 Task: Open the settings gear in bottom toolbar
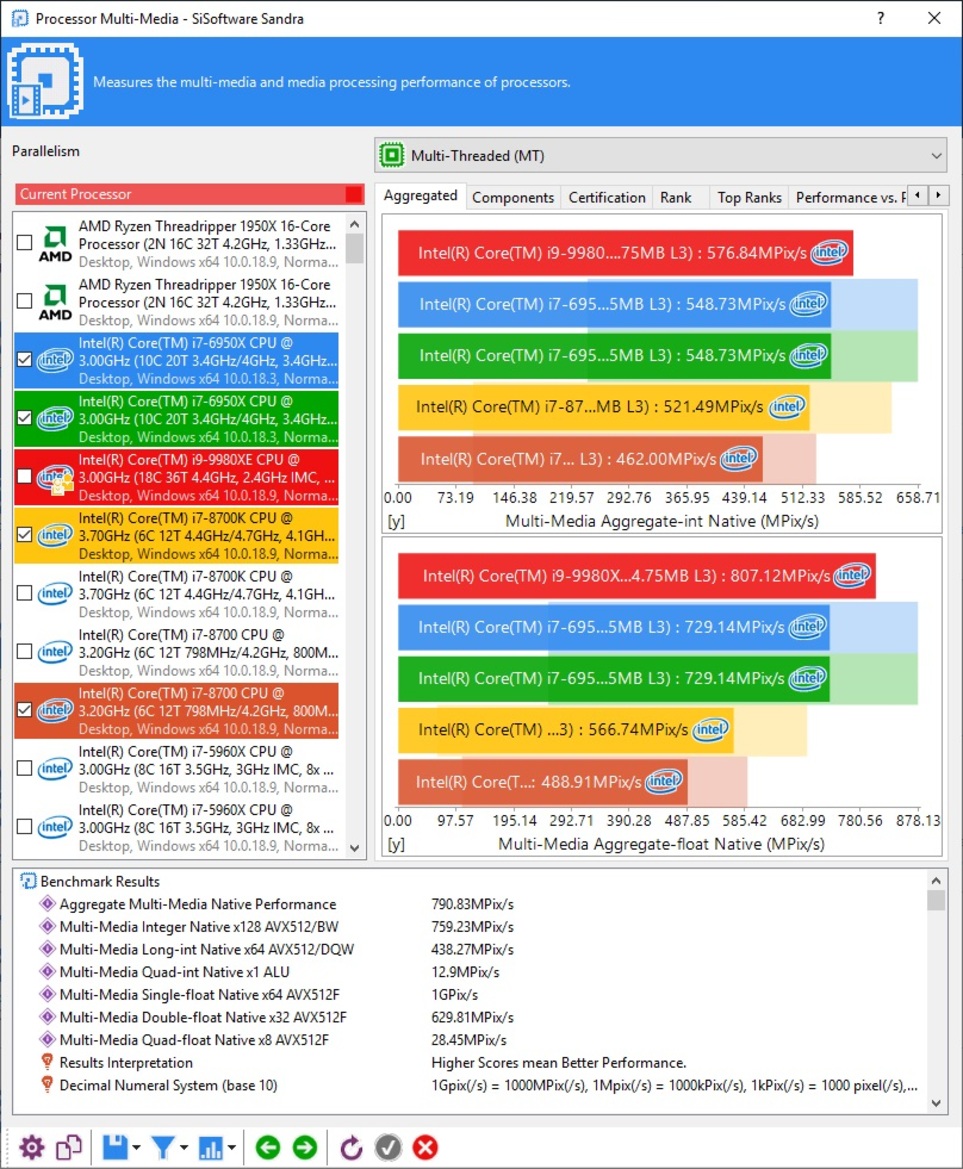[31, 1147]
